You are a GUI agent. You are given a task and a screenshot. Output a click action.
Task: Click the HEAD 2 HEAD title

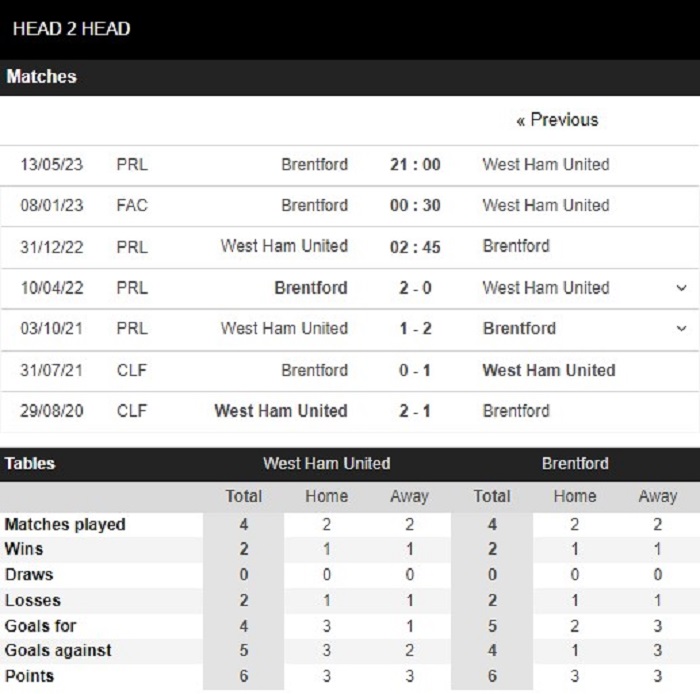[x=71, y=28]
